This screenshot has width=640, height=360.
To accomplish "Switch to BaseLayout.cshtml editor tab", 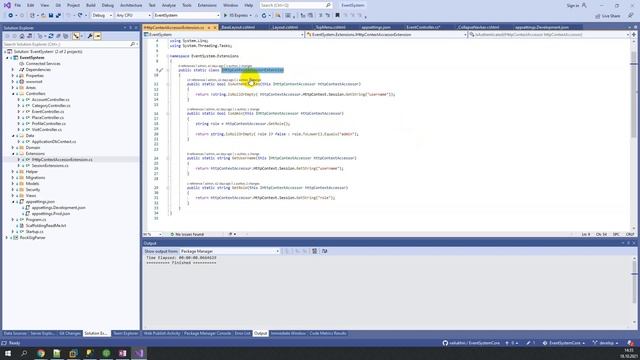I will click(238, 27).
